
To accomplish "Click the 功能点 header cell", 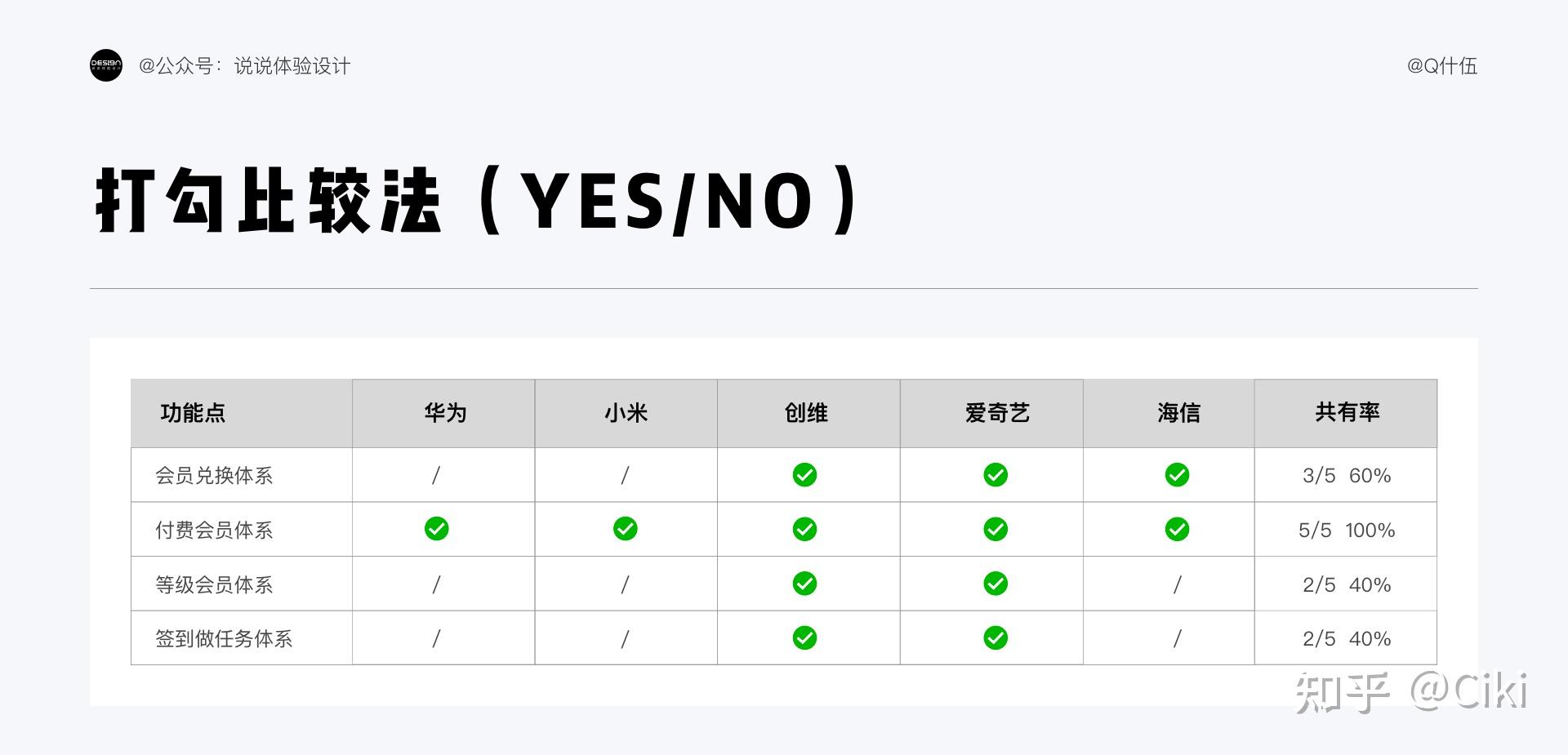I will [x=193, y=413].
